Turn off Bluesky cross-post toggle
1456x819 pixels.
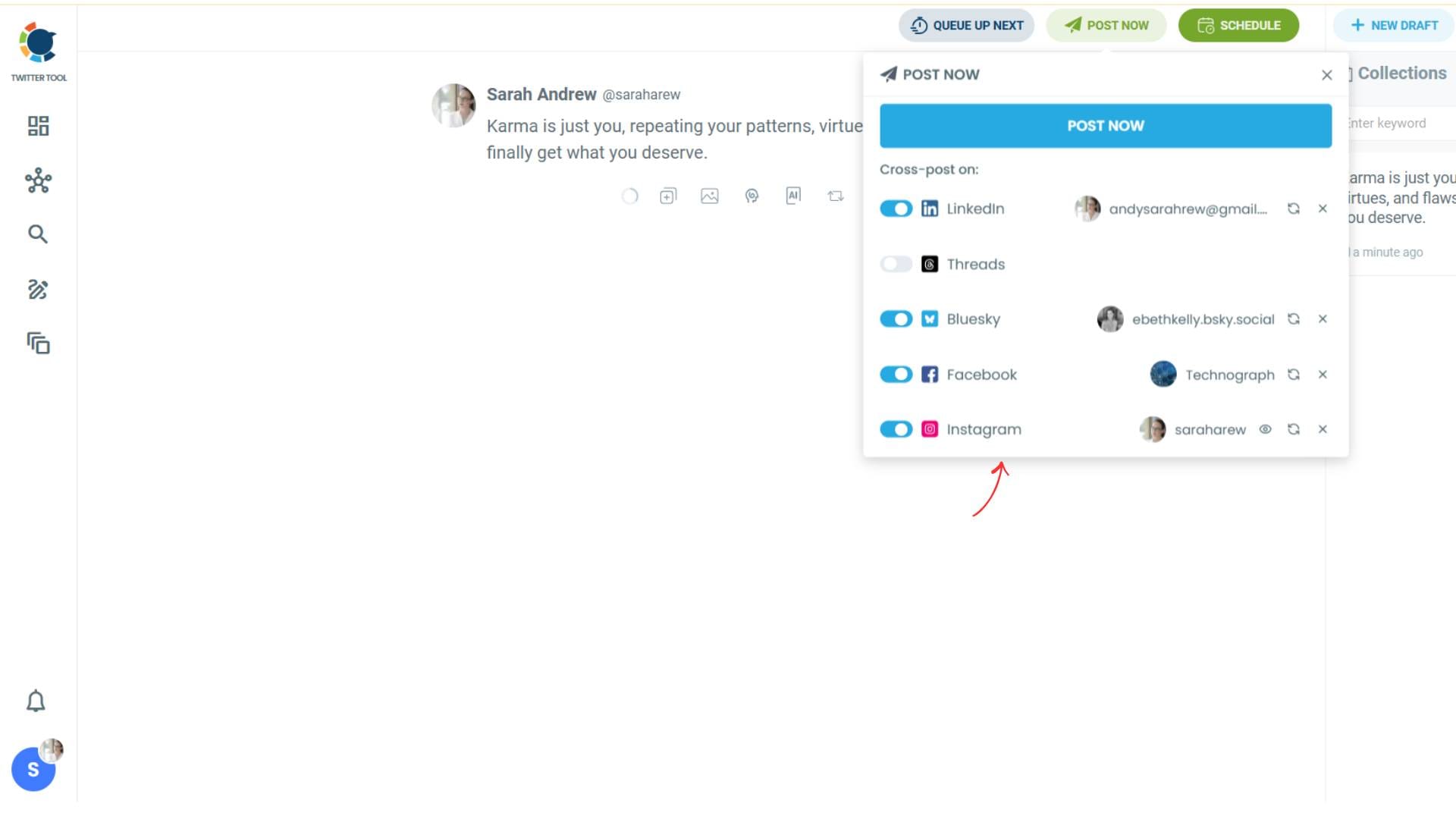[896, 319]
